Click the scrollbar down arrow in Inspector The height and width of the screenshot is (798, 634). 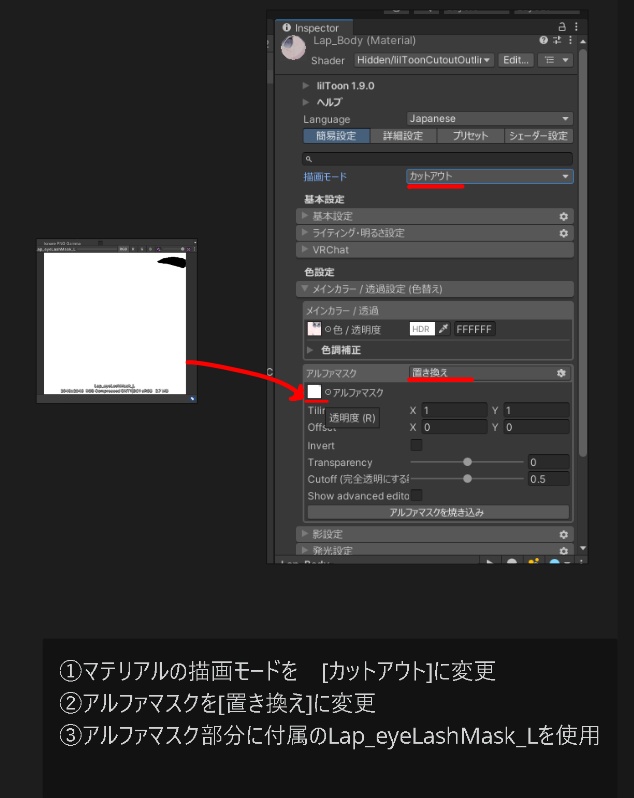pos(583,548)
